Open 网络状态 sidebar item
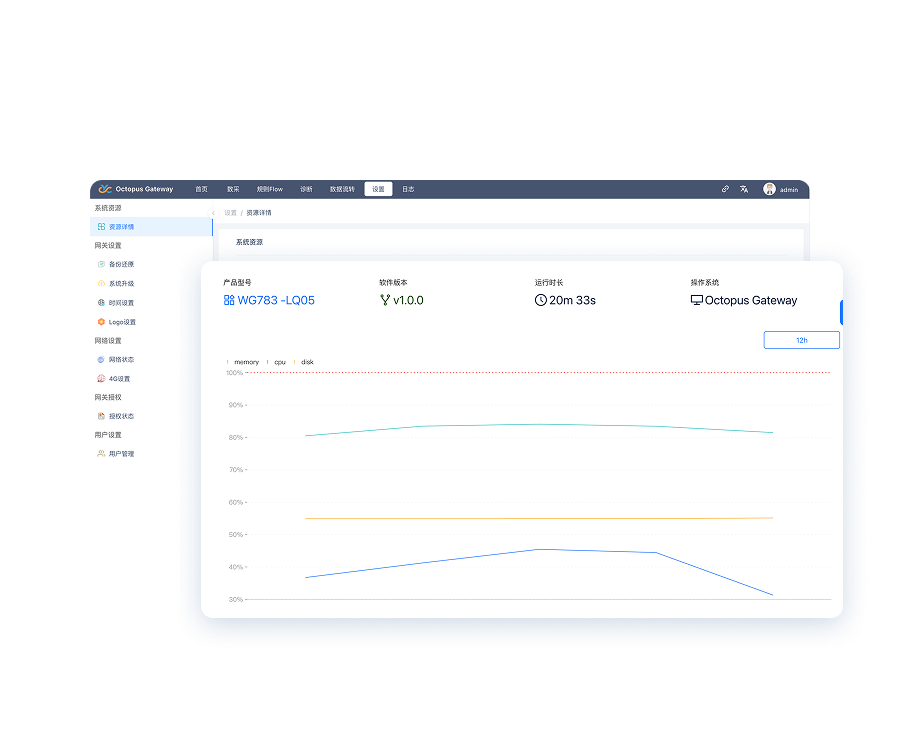This screenshot has width=900, height=750. pyautogui.click(x=121, y=360)
